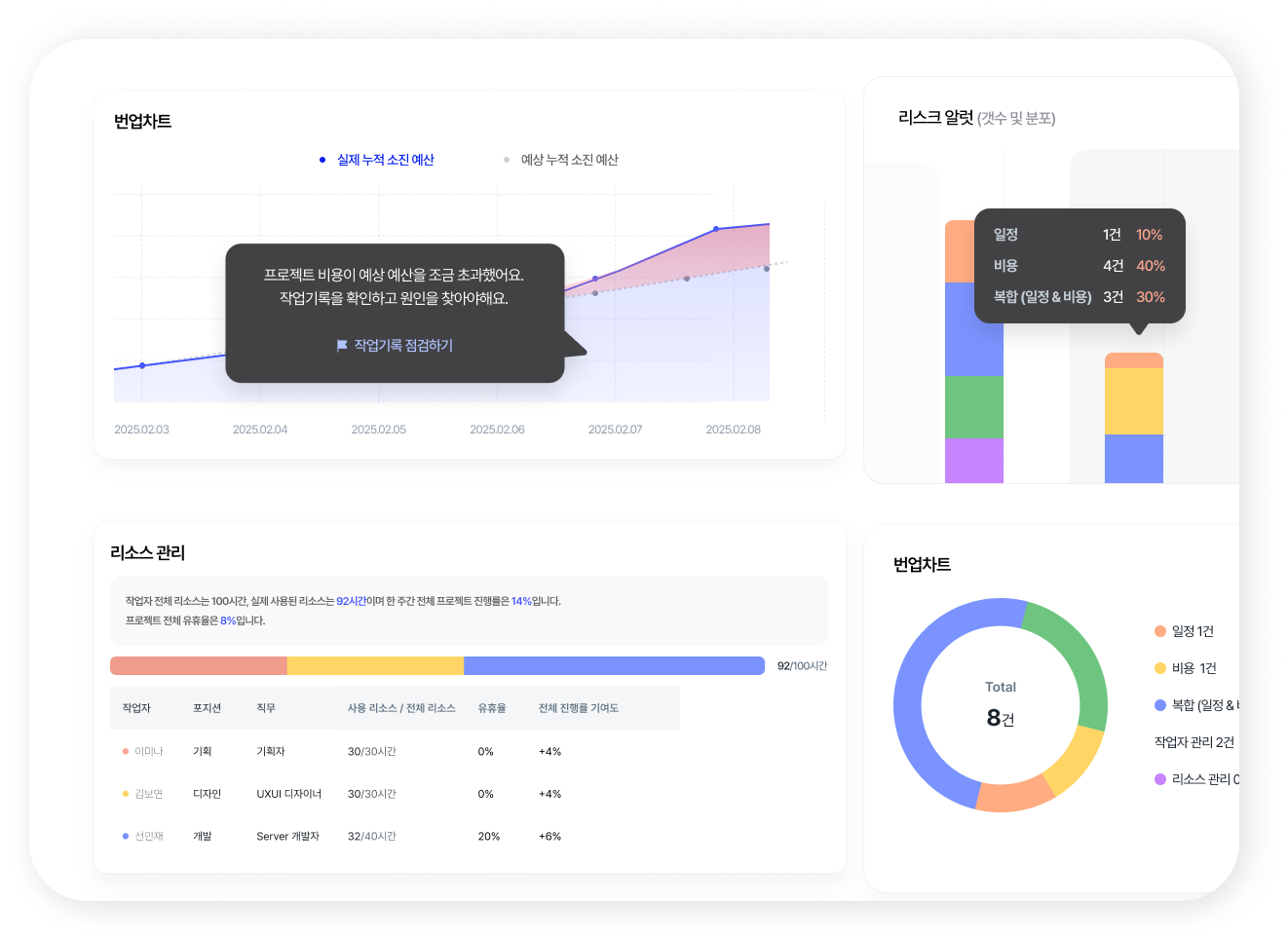The width and height of the screenshot is (1288, 940).
Task: Select the yellow segment of the short risk bar
Action: 1134,401
